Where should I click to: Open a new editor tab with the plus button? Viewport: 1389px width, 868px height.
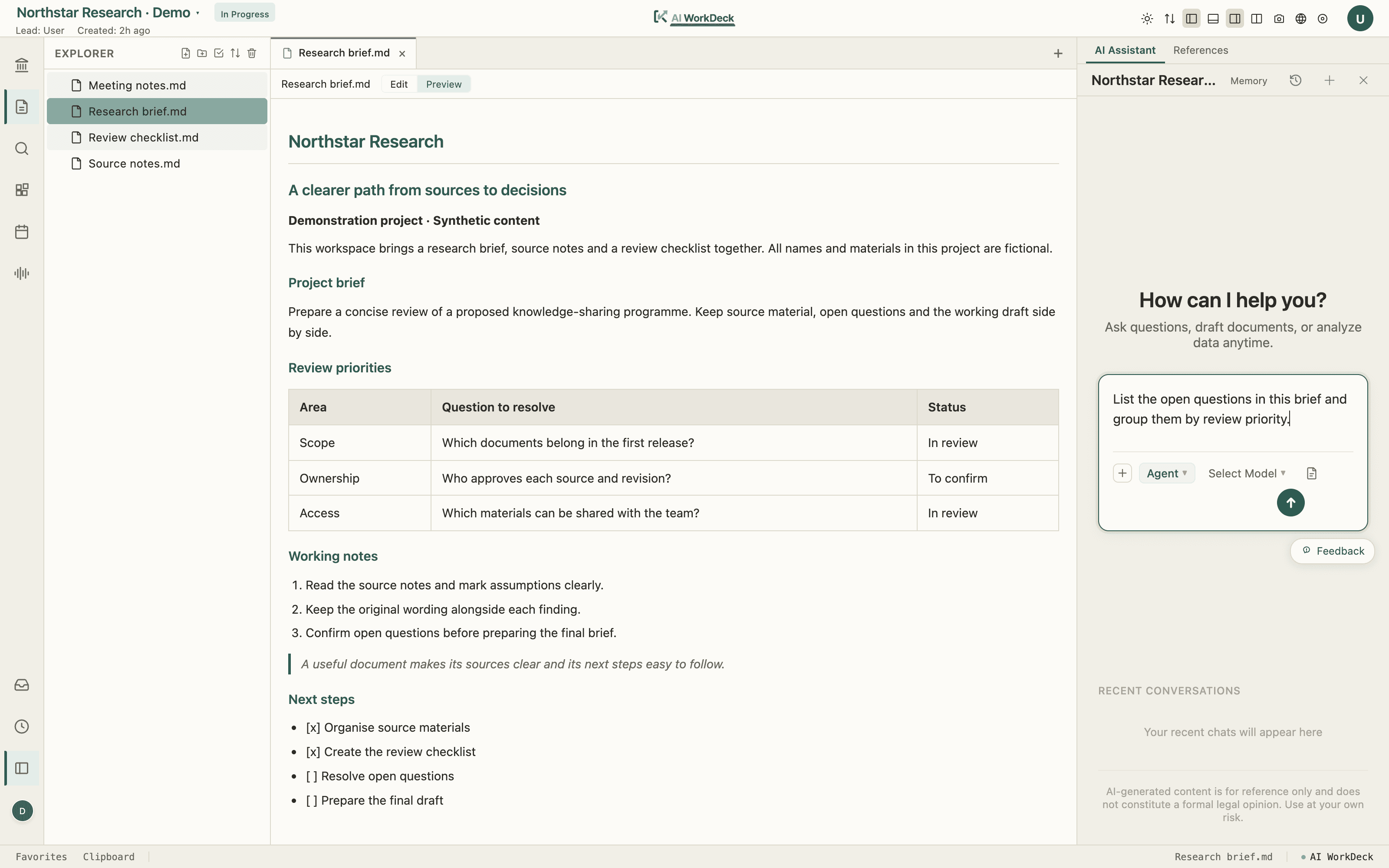point(1058,54)
